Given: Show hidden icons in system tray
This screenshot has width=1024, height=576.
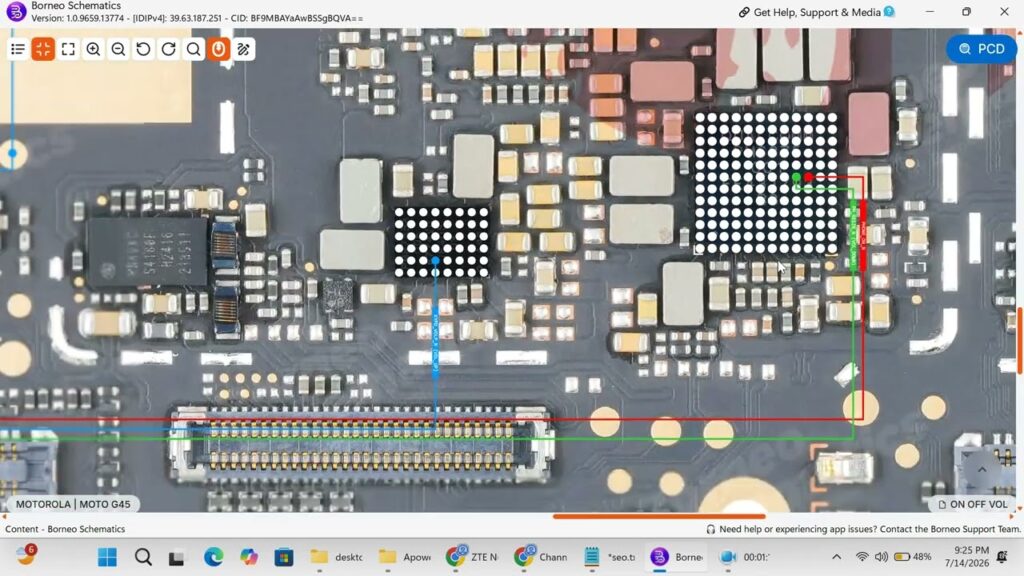Looking at the screenshot, I should click(837, 557).
